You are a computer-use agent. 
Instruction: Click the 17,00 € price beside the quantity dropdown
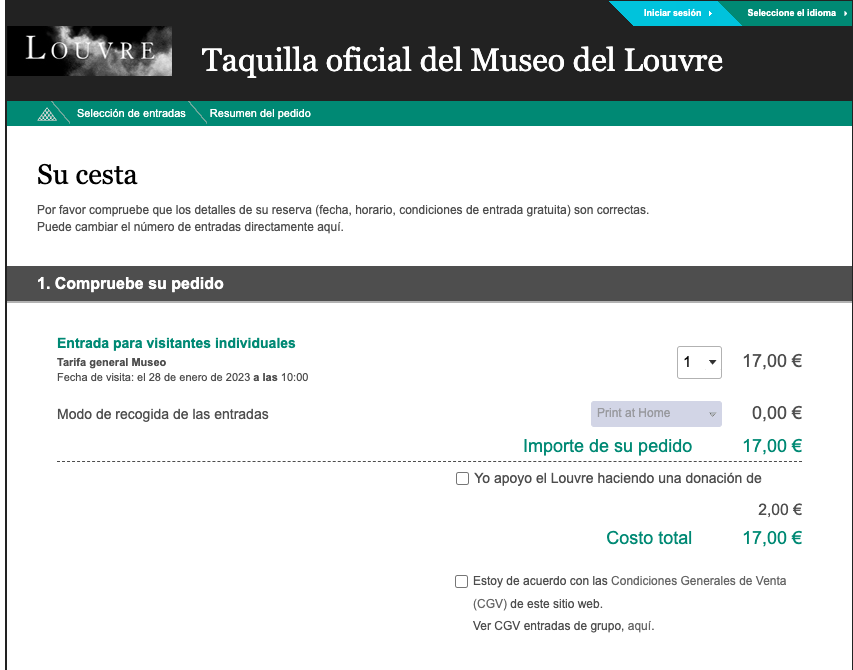(x=772, y=361)
